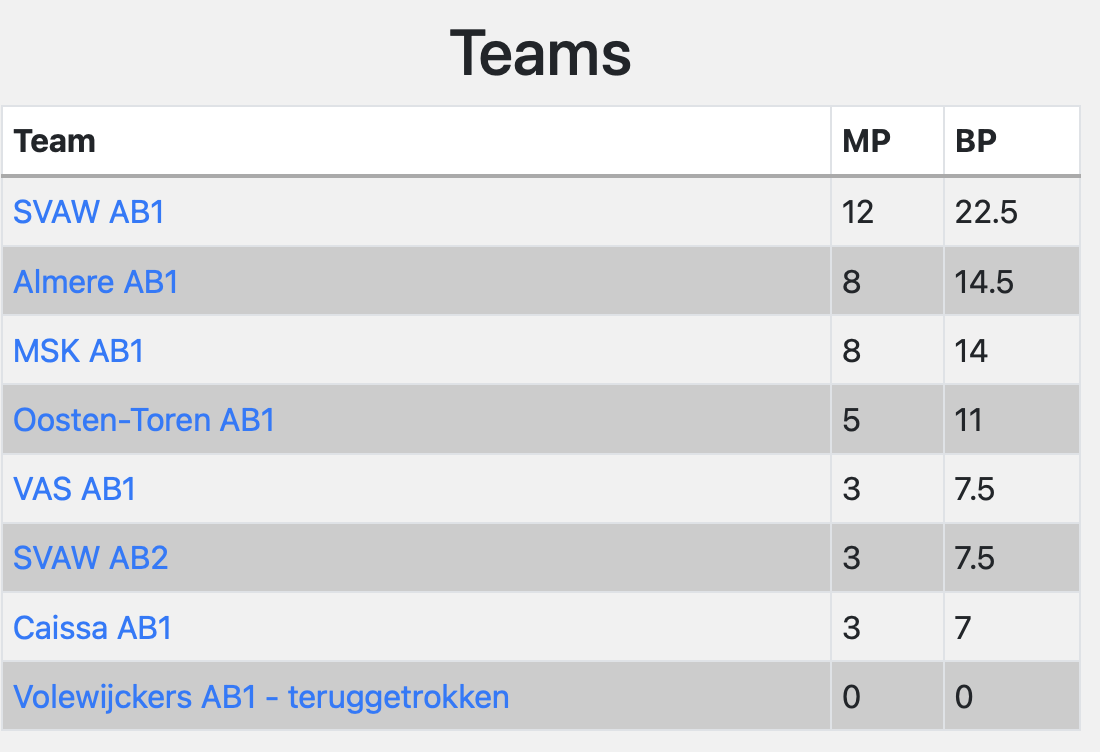Click the Caissa AB1 link
This screenshot has width=1100, height=752.
pyautogui.click(x=93, y=628)
